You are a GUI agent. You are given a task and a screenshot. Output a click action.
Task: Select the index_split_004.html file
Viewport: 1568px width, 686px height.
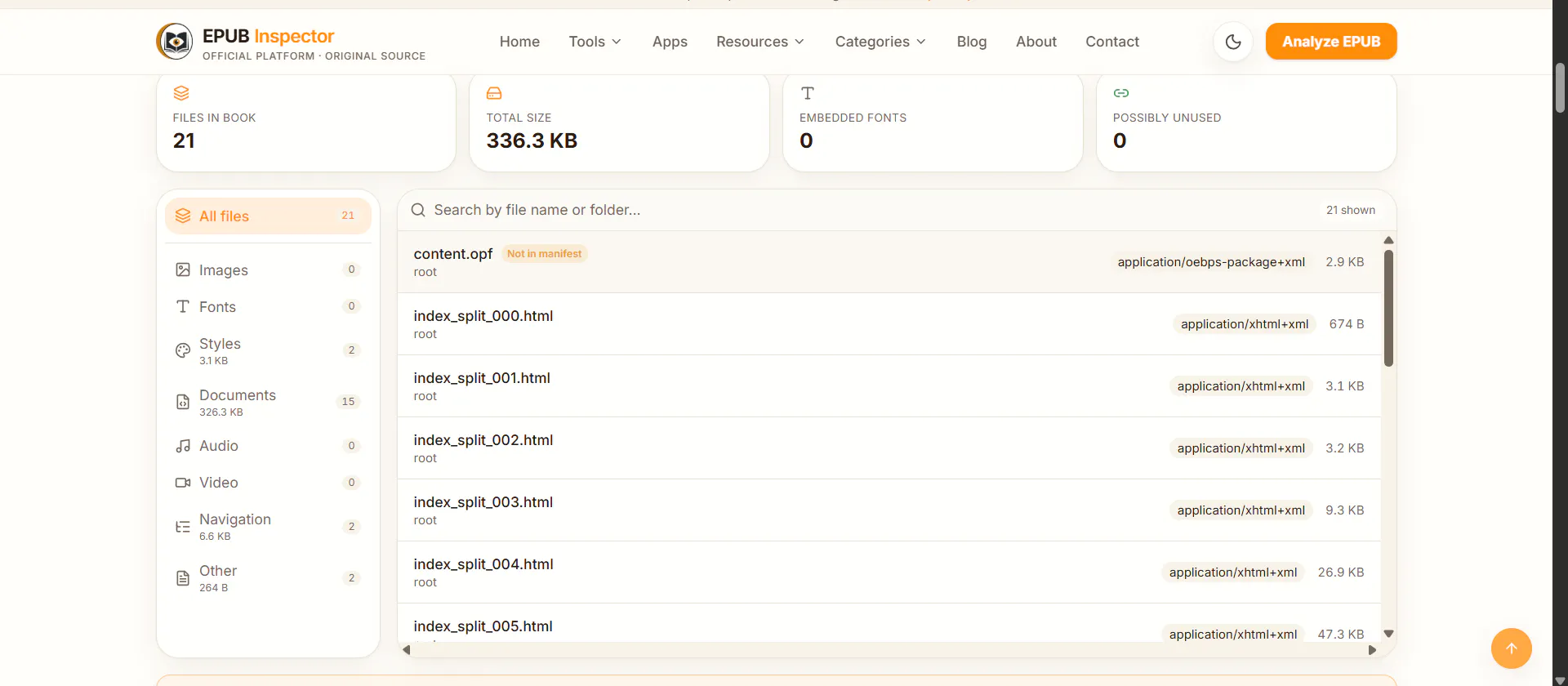coord(889,572)
